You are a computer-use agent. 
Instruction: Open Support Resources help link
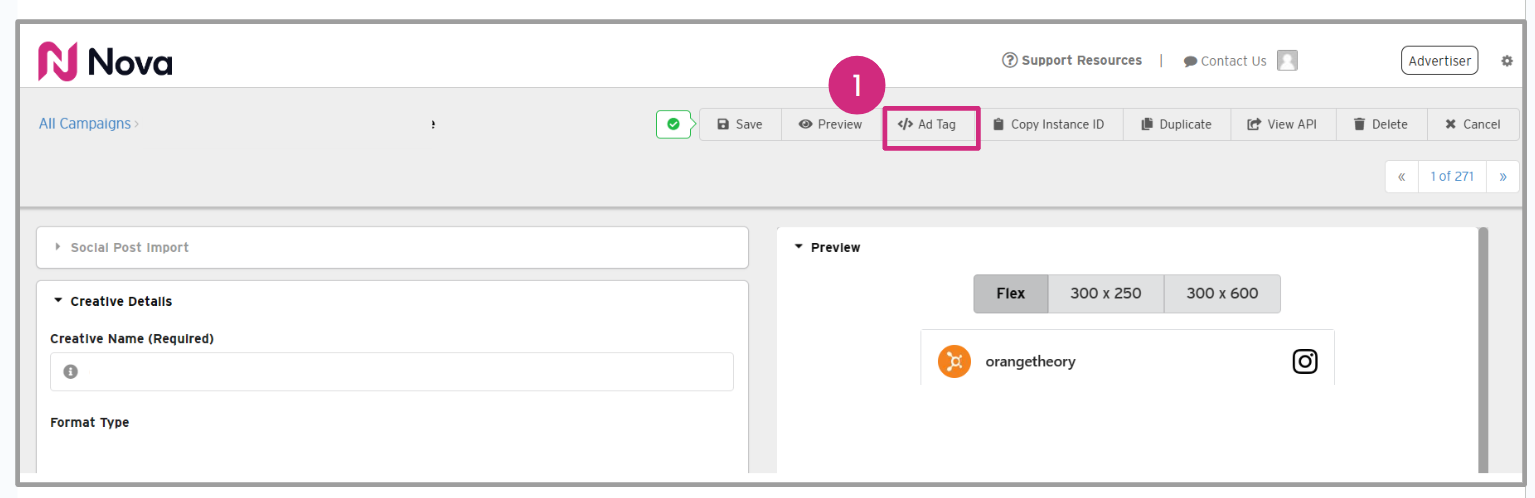(1072, 61)
